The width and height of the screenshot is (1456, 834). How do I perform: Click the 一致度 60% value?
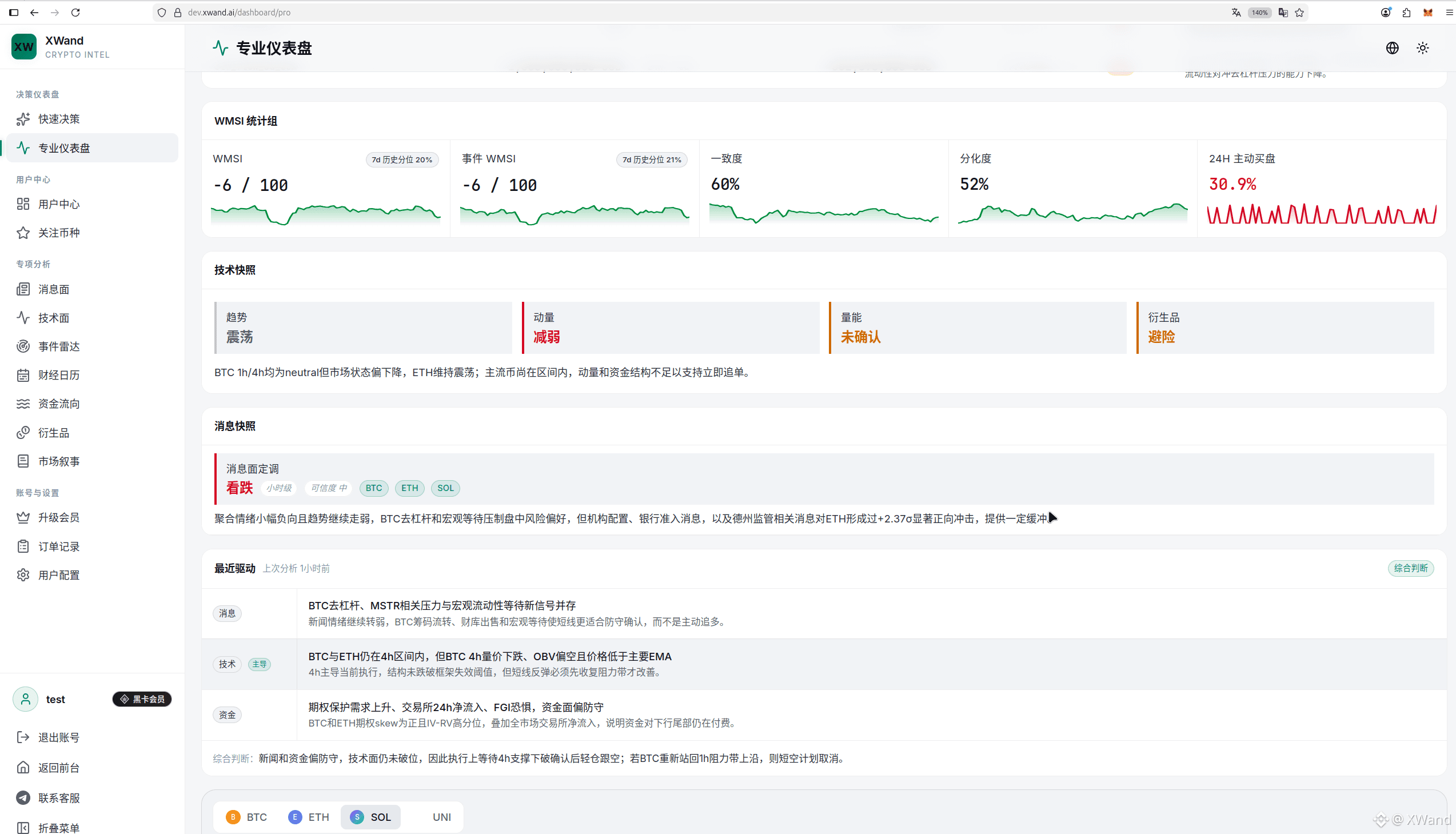coord(725,184)
